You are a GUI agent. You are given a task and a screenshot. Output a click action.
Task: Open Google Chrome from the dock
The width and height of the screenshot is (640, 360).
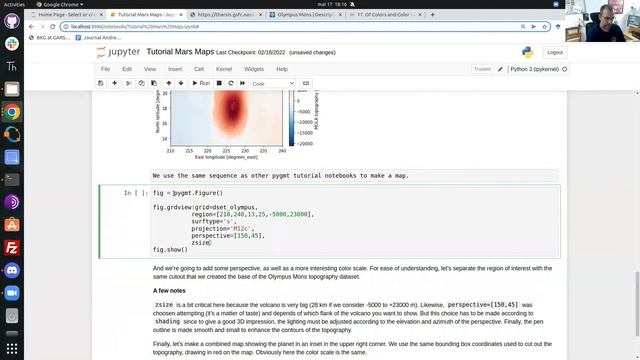12,112
